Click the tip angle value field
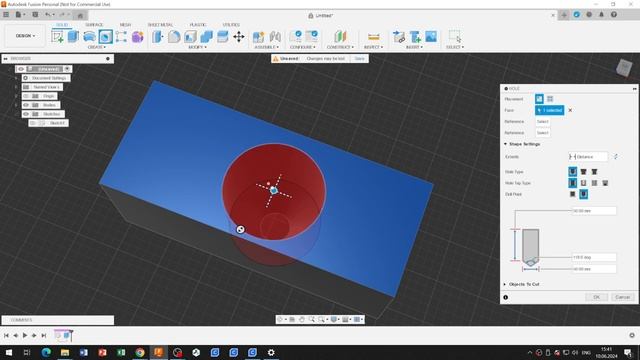Screen dimensions: 640x360 click(x=594, y=257)
